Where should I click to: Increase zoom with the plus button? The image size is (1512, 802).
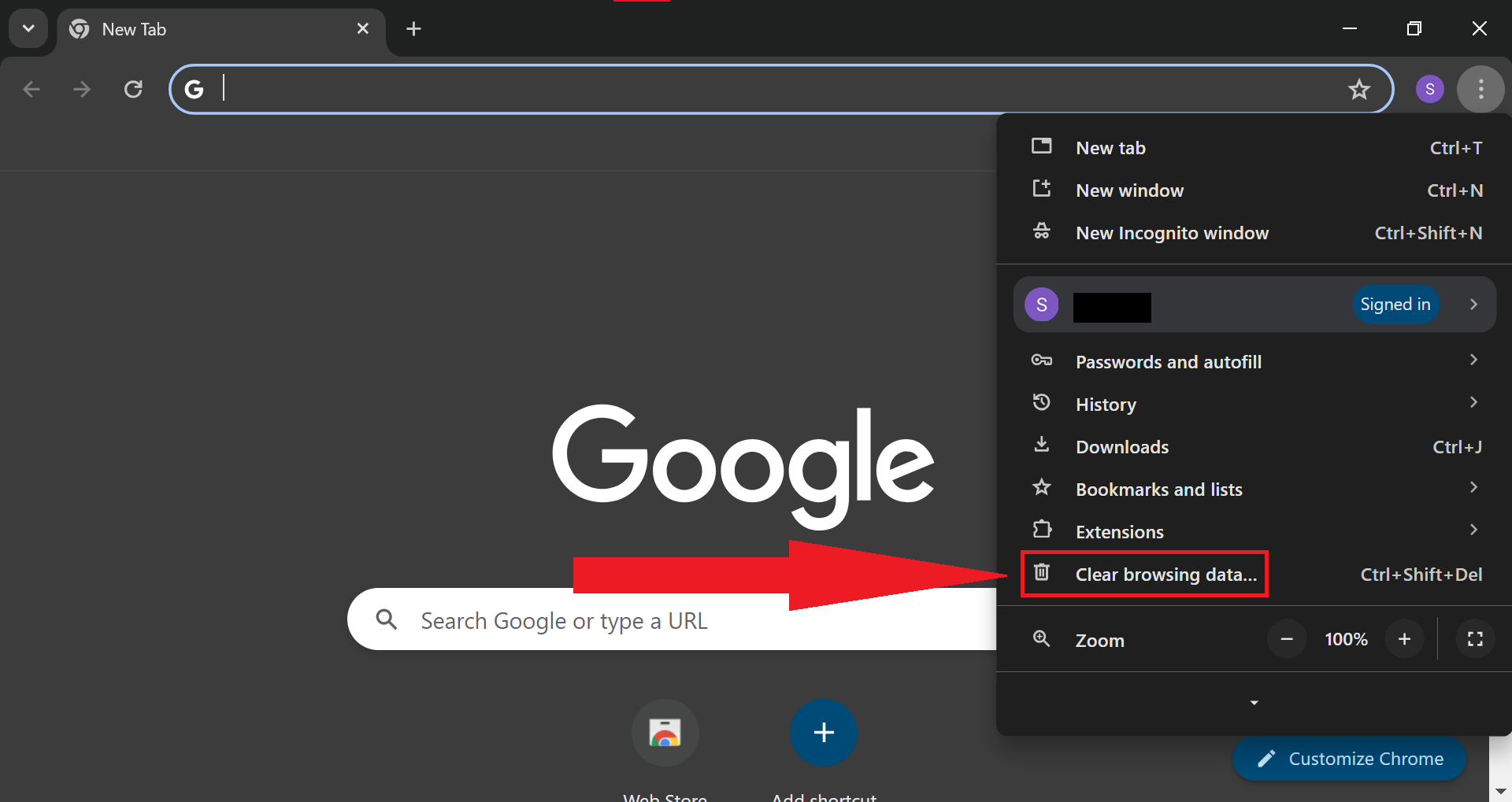click(x=1404, y=639)
